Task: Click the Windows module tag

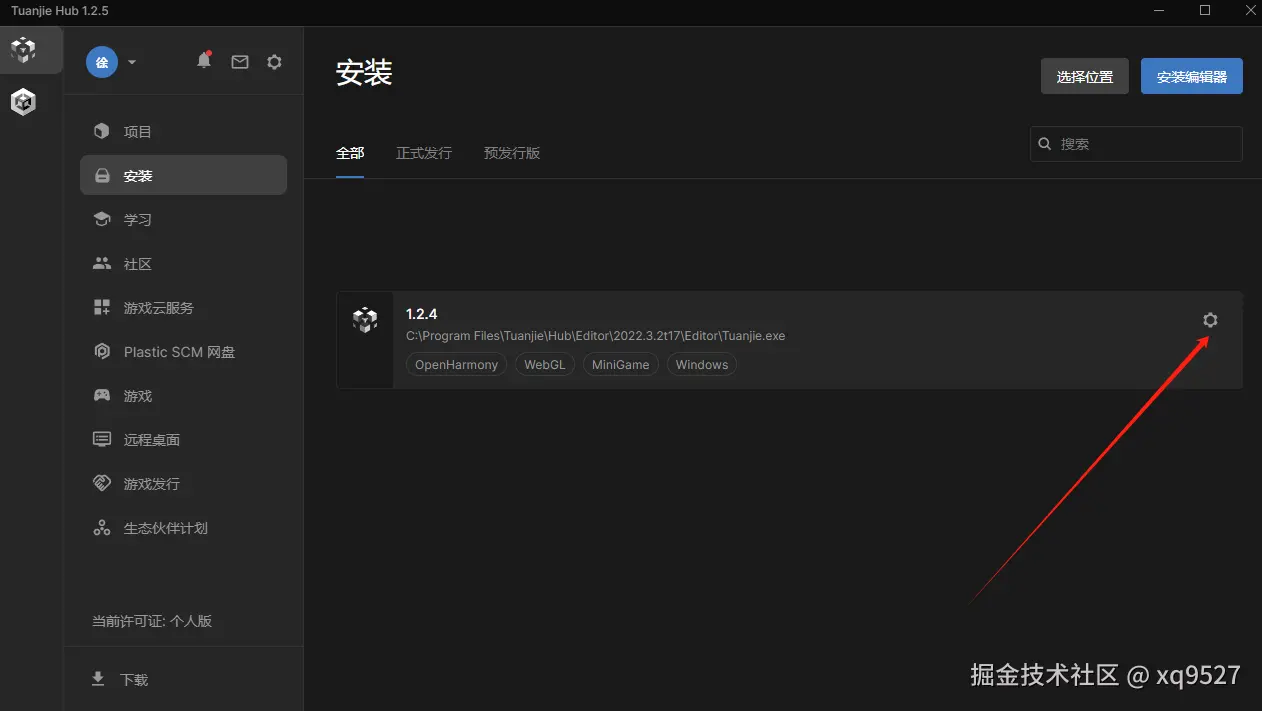Action: coord(702,365)
